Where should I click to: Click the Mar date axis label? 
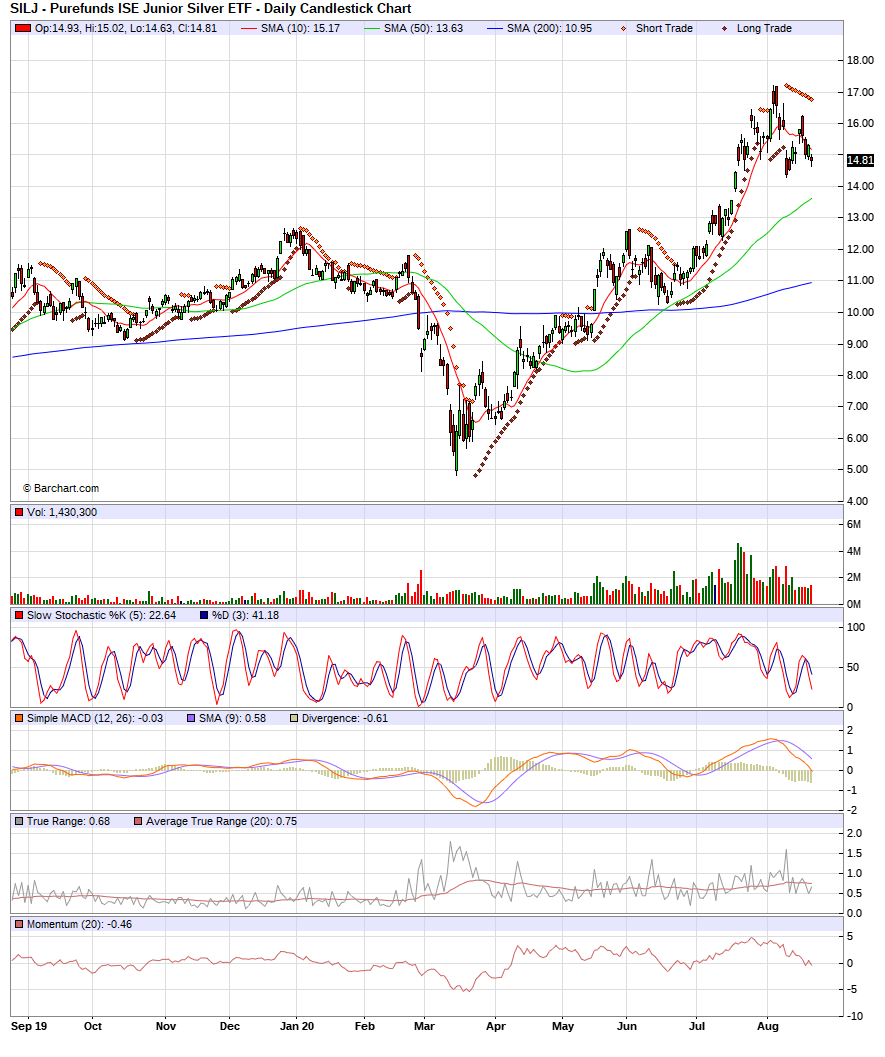(425, 1027)
